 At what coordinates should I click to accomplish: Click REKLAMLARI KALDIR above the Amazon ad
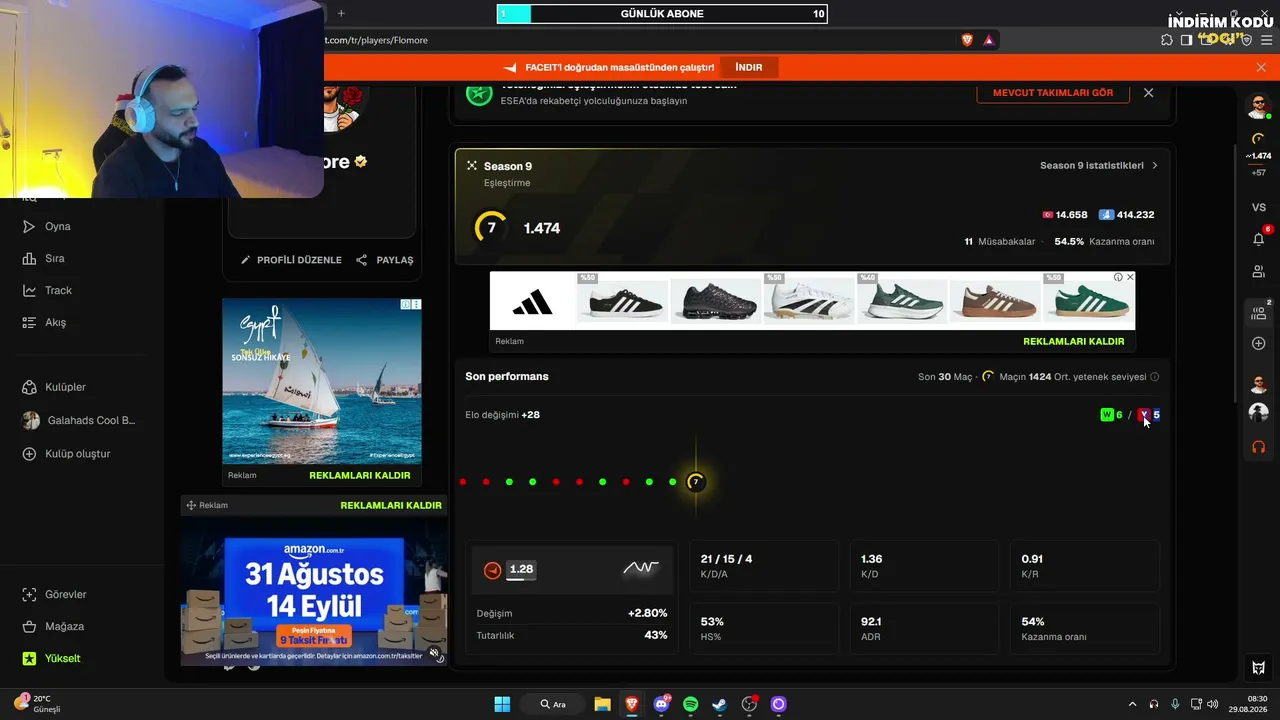391,505
